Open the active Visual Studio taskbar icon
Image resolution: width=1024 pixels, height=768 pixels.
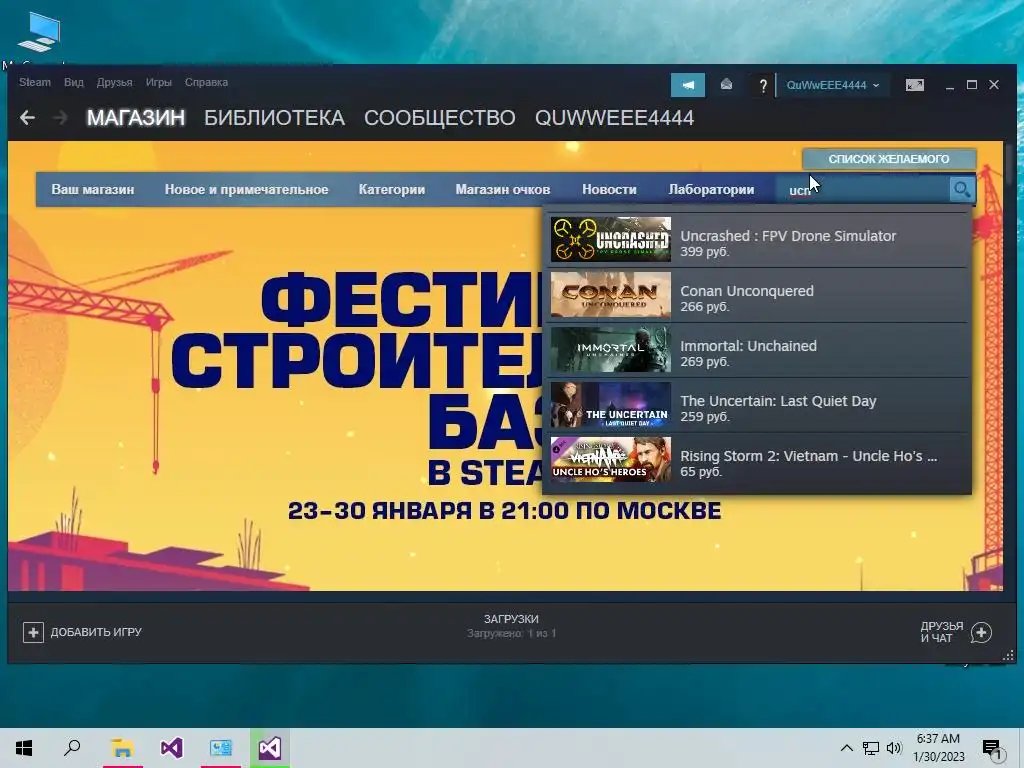pyautogui.click(x=270, y=748)
